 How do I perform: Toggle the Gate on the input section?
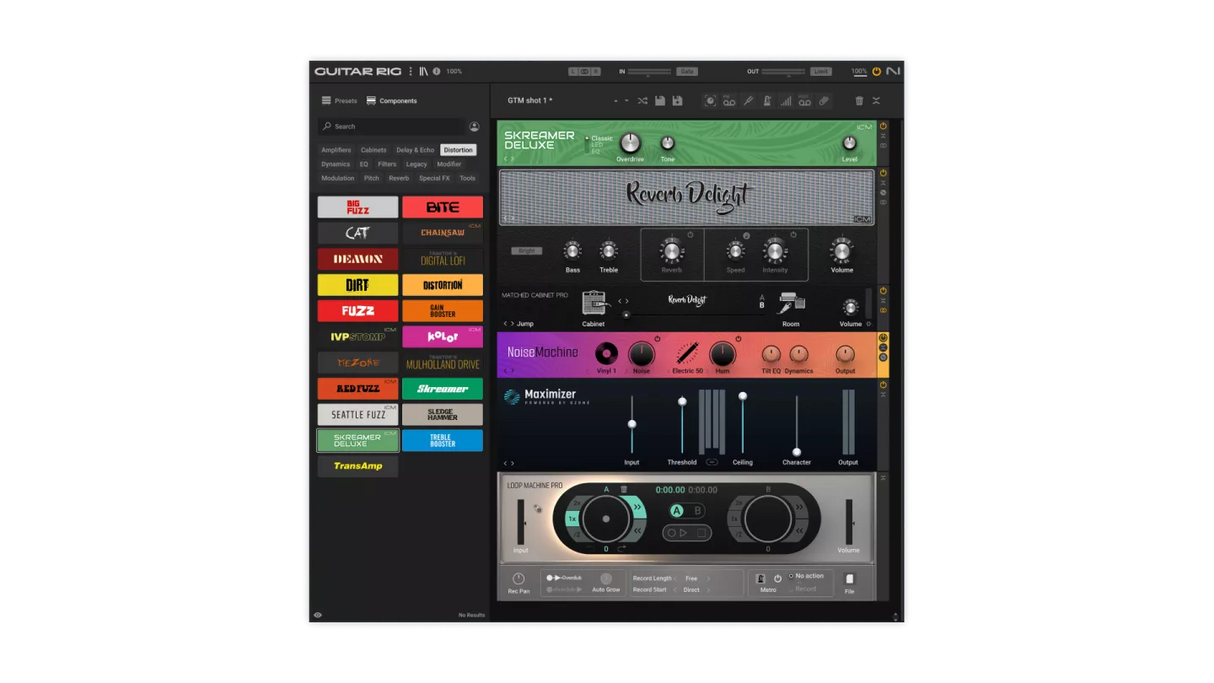(687, 71)
